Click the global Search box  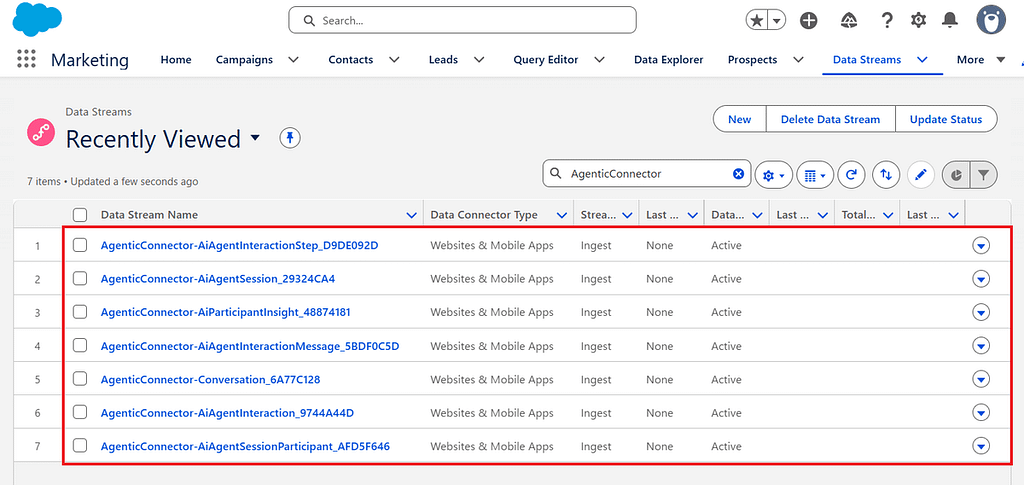[x=462, y=20]
